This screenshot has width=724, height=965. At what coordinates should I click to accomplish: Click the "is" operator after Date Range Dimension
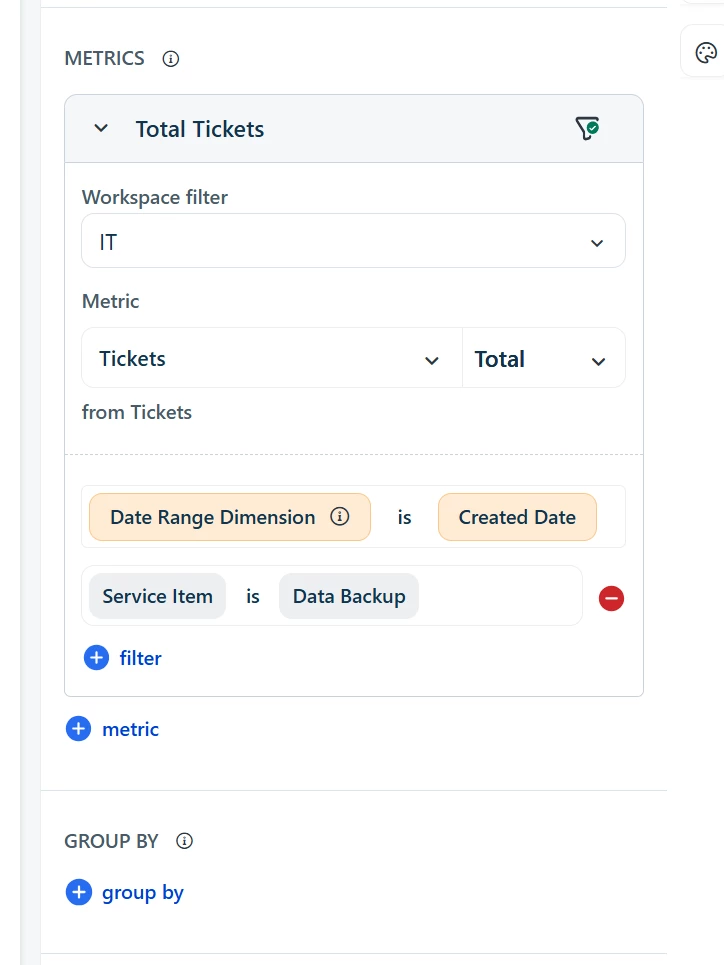click(404, 517)
